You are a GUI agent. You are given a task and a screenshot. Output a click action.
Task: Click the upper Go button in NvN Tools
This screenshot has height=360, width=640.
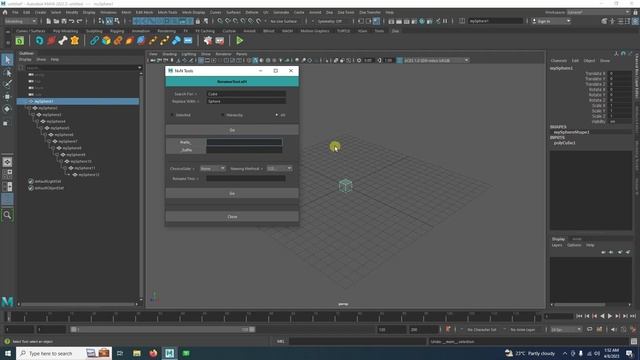point(232,130)
